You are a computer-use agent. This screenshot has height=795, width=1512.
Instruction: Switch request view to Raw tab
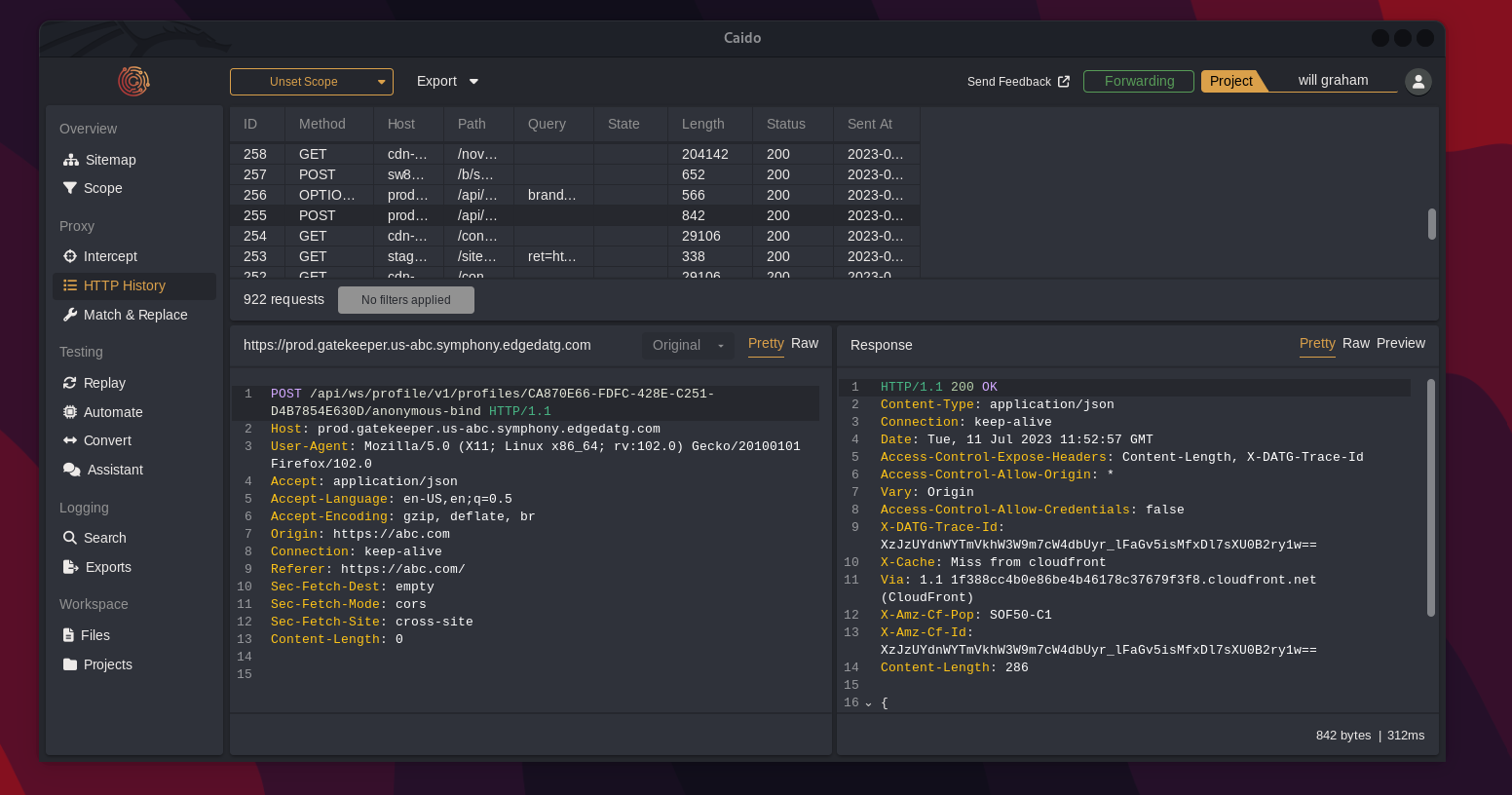tap(805, 344)
